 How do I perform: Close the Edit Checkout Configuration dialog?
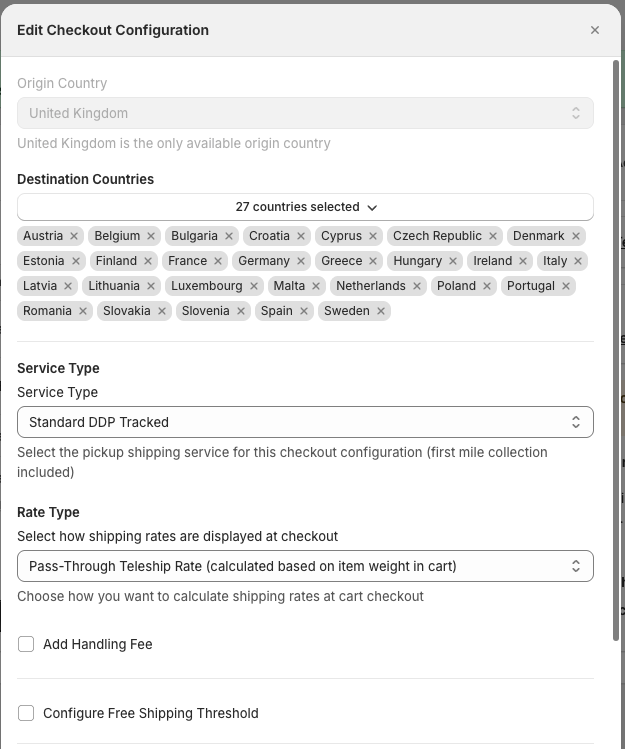point(595,30)
